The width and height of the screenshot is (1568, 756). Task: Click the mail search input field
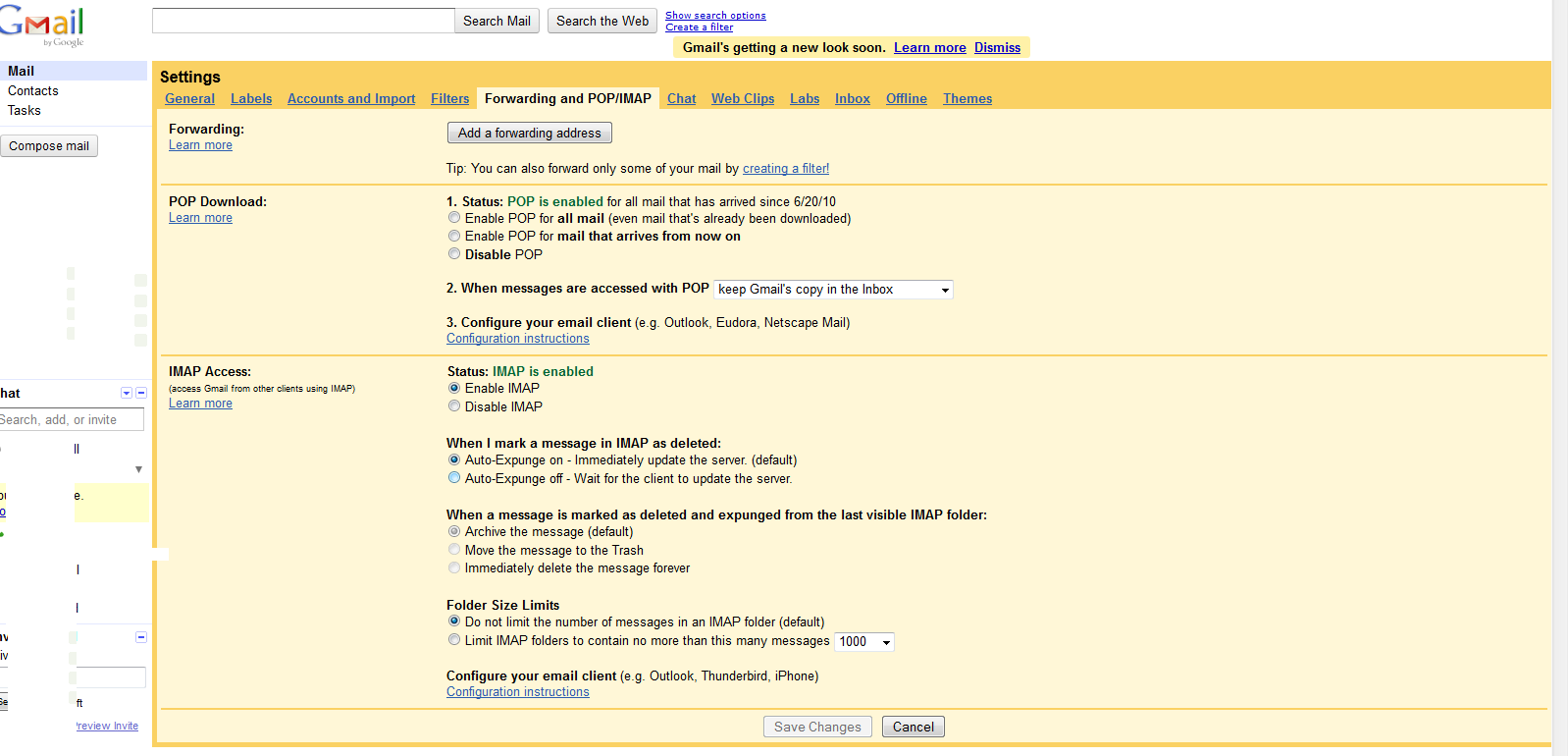pos(303,21)
